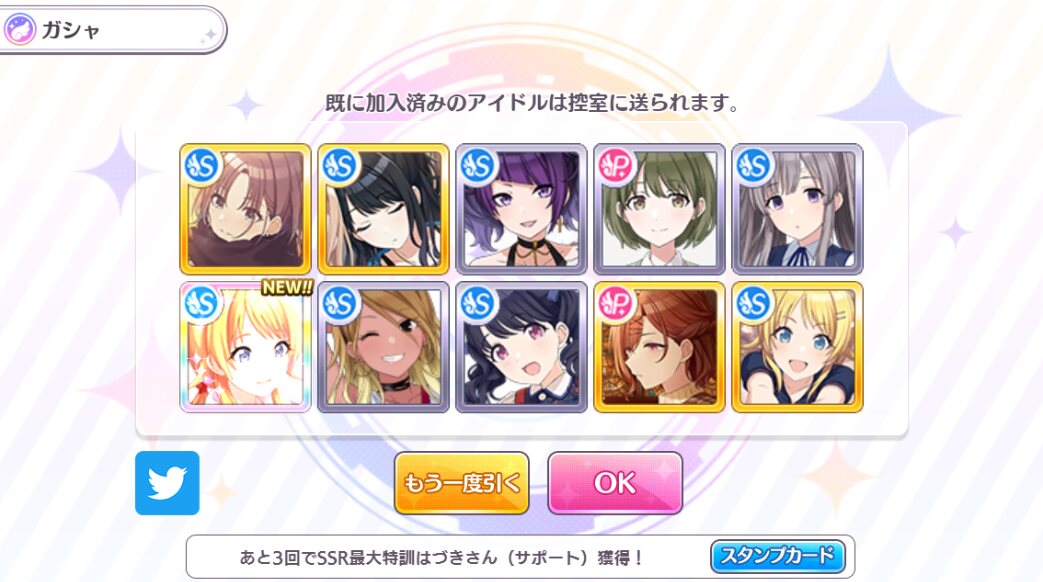The height and width of the screenshot is (582, 1043).
Task: Select the dark-haired idol with pink eyes
Action: coord(522,347)
